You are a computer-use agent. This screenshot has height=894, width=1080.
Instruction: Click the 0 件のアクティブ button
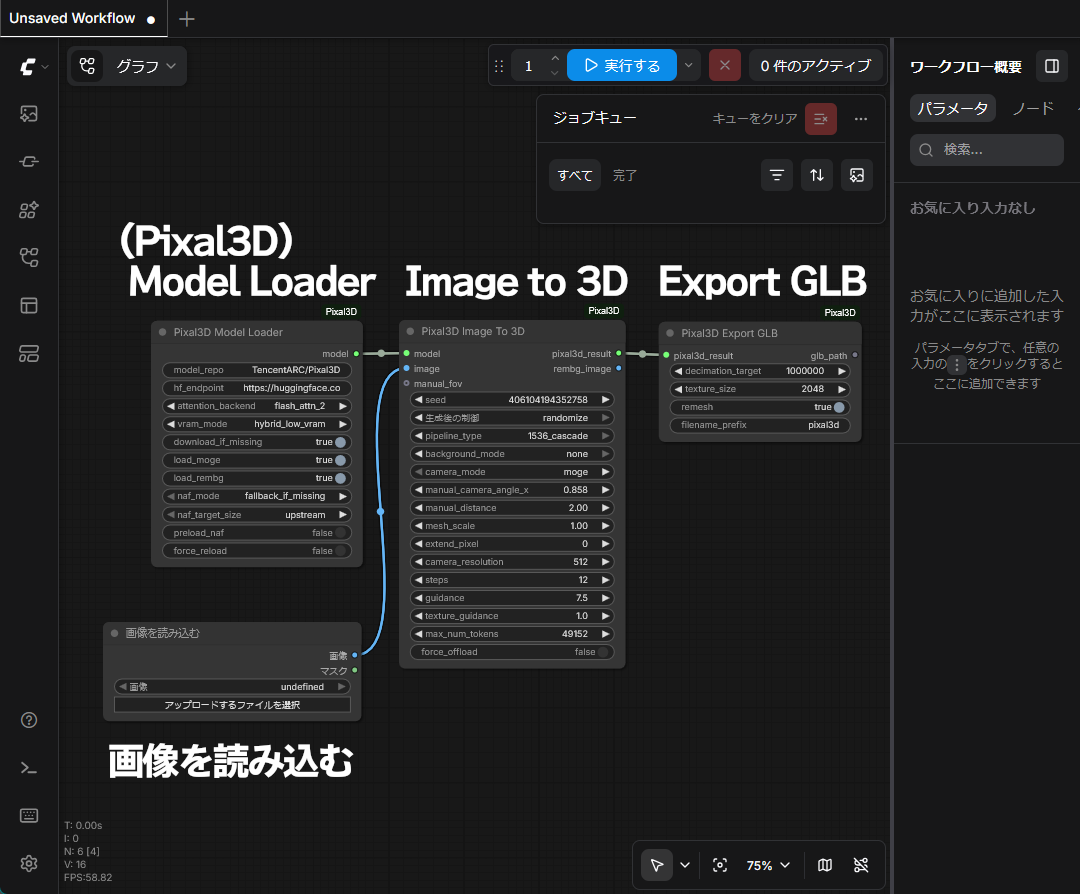(x=816, y=65)
